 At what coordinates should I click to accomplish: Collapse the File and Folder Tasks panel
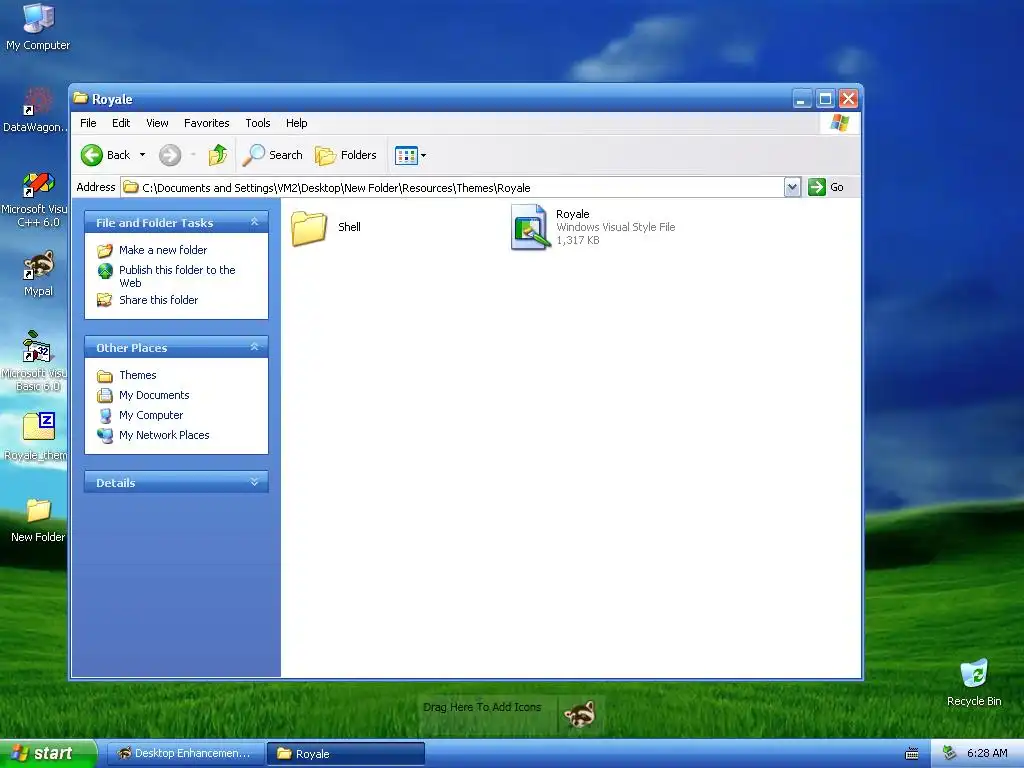click(x=255, y=222)
